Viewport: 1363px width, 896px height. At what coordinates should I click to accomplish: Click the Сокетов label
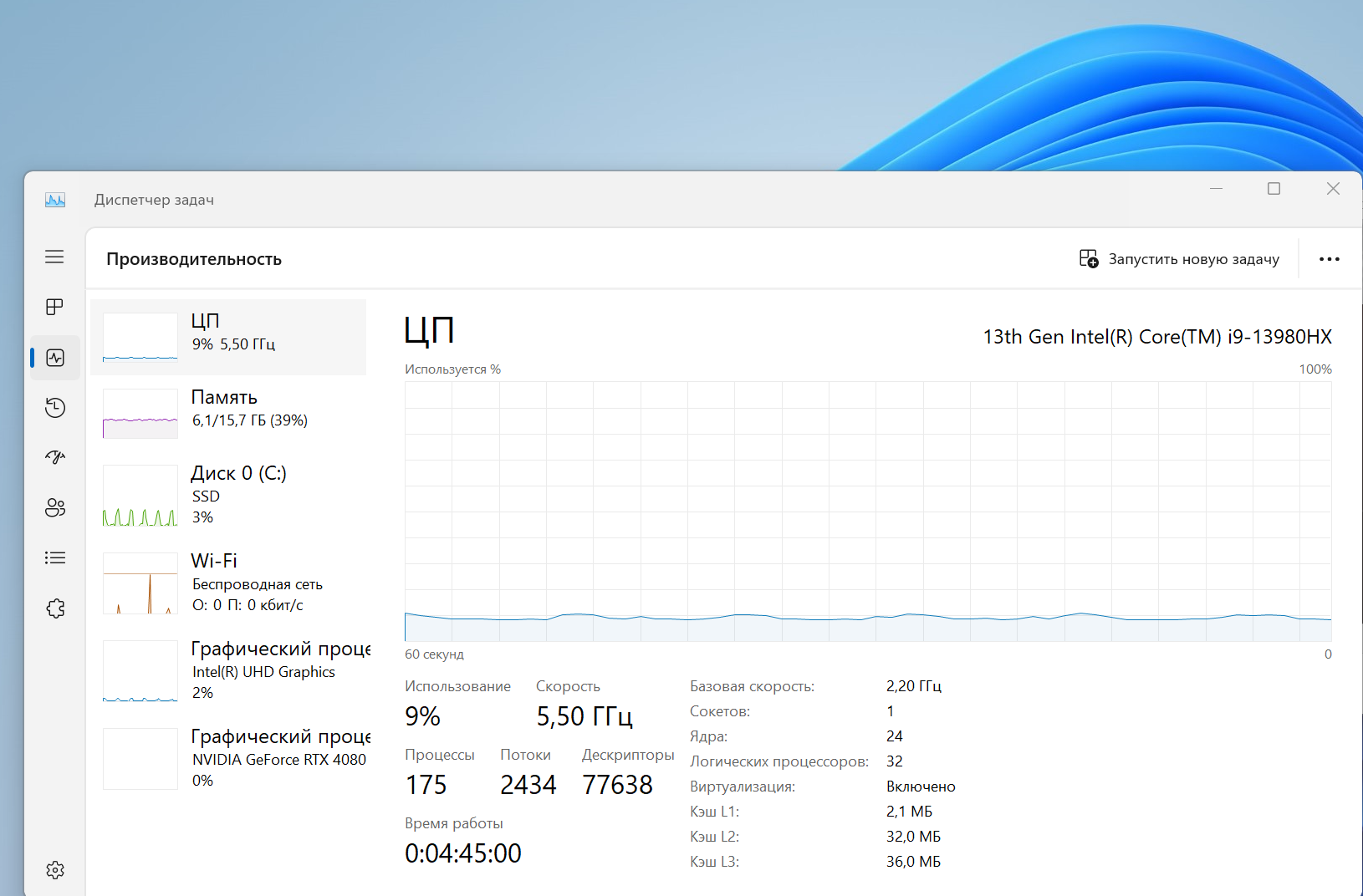pos(720,711)
